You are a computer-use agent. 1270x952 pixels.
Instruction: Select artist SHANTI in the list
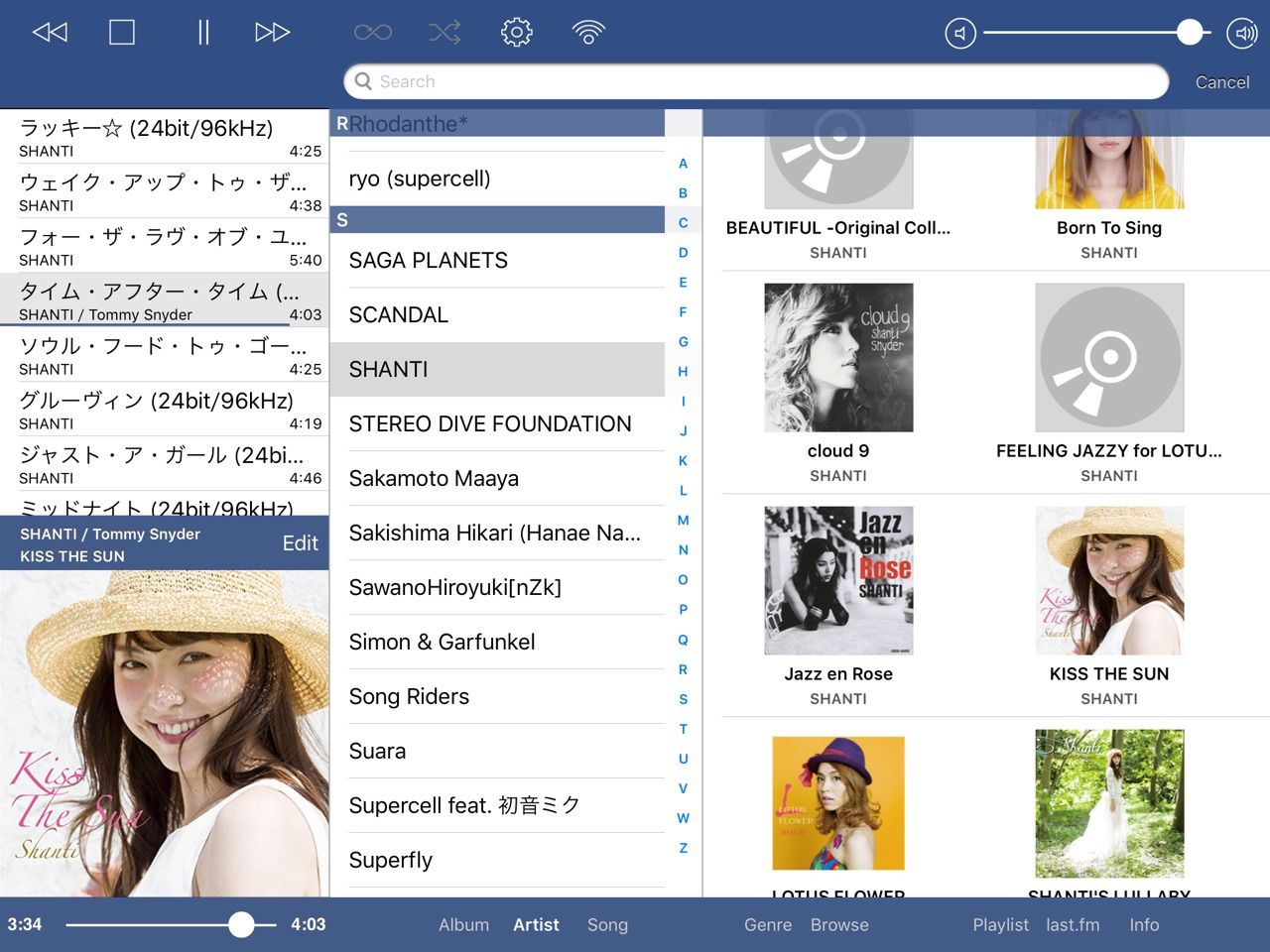497,369
